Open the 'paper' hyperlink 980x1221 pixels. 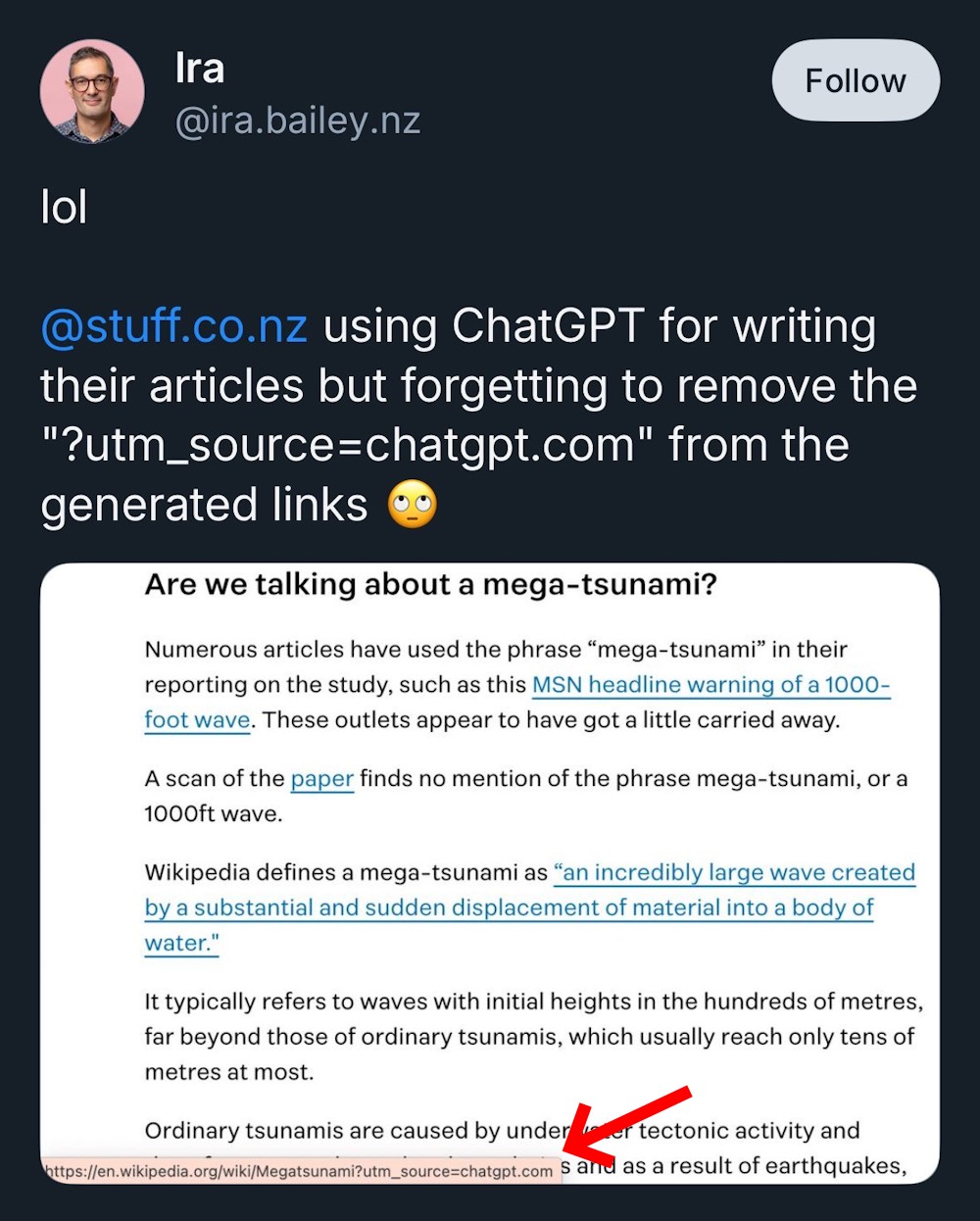click(322, 779)
